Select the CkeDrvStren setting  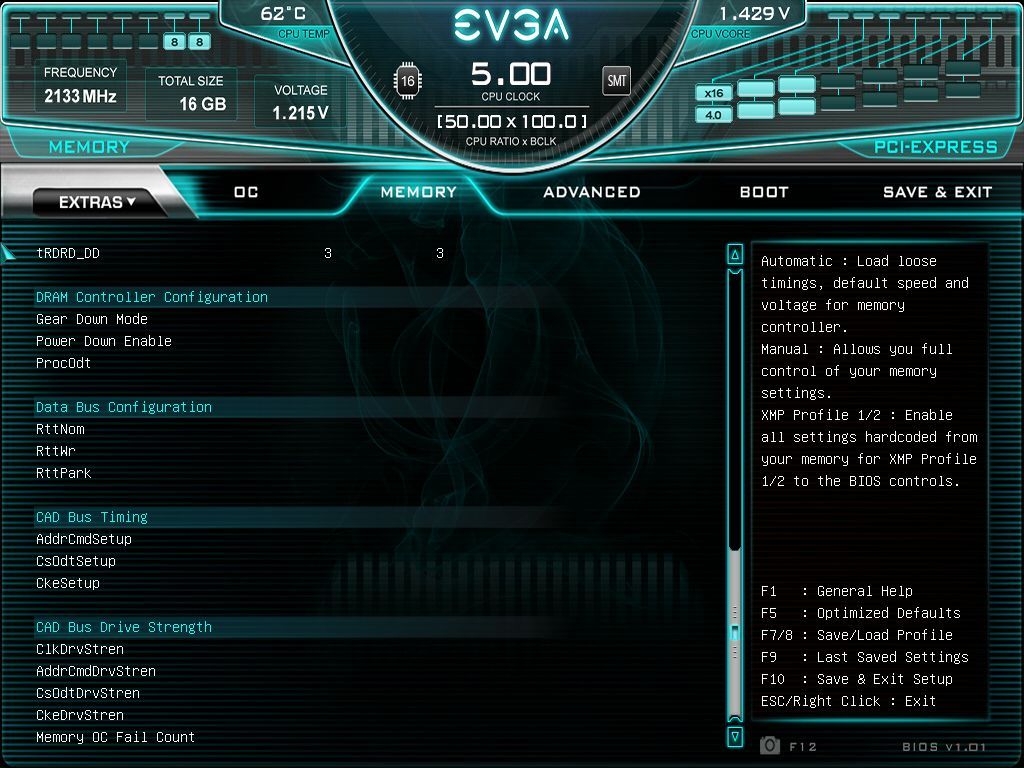80,715
